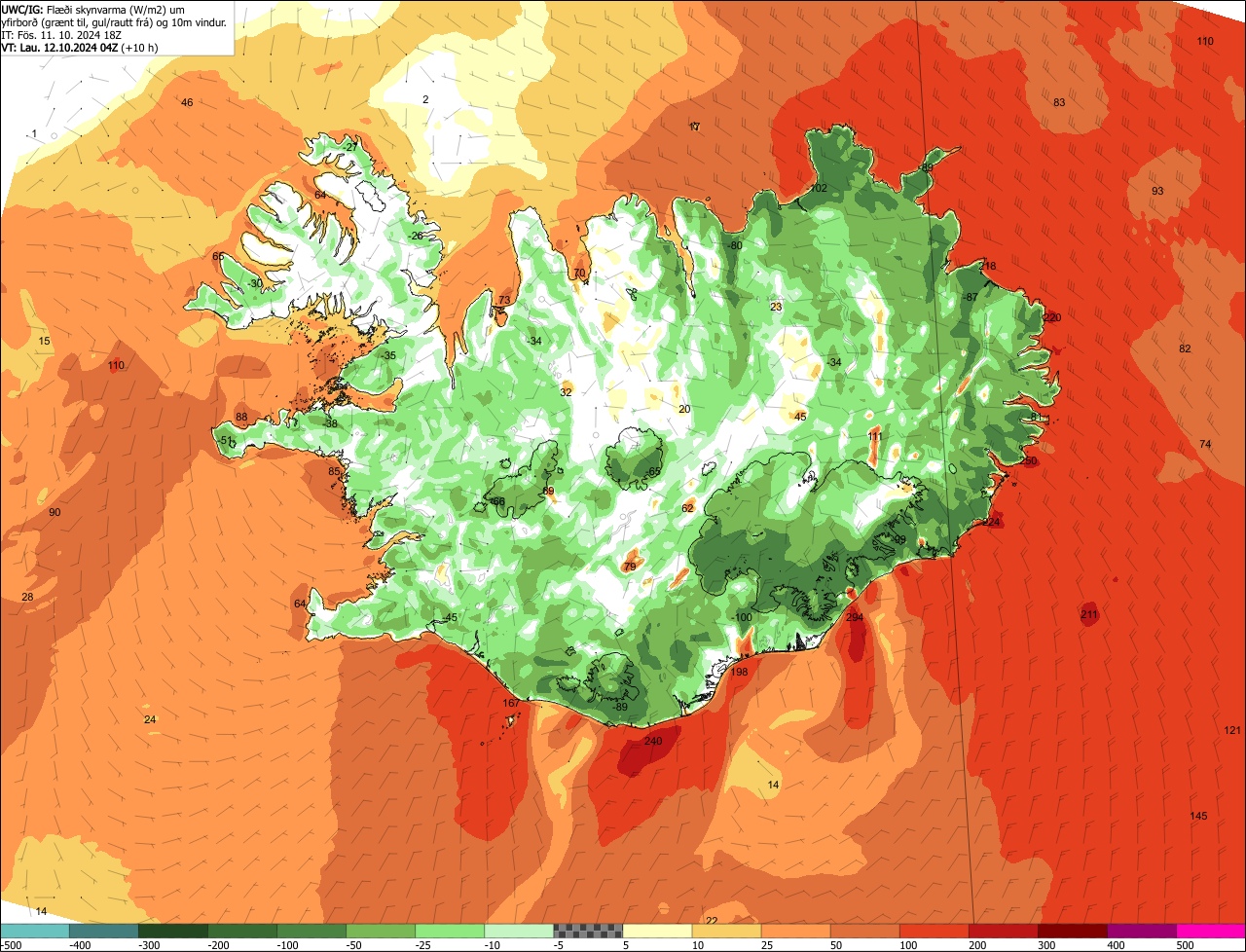Select the pale yellow swatch between 5 and 10
This screenshot has width=1246, height=952.
tap(657, 931)
